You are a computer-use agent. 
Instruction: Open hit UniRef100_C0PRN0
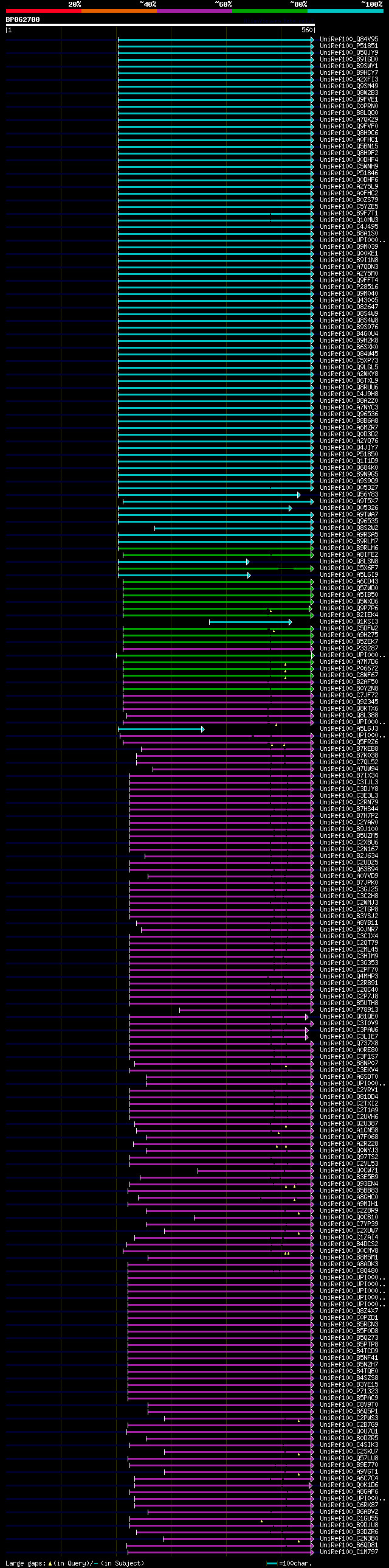pyautogui.click(x=349, y=106)
